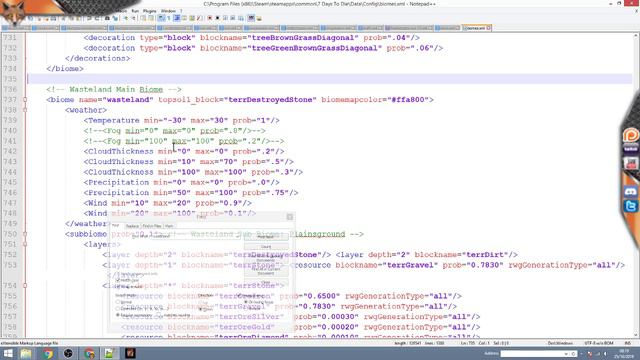Toggle Synchronize Vertical Scrolling icon
Image resolution: width=640 pixels, height=360 pixels.
click(x=143, y=18)
